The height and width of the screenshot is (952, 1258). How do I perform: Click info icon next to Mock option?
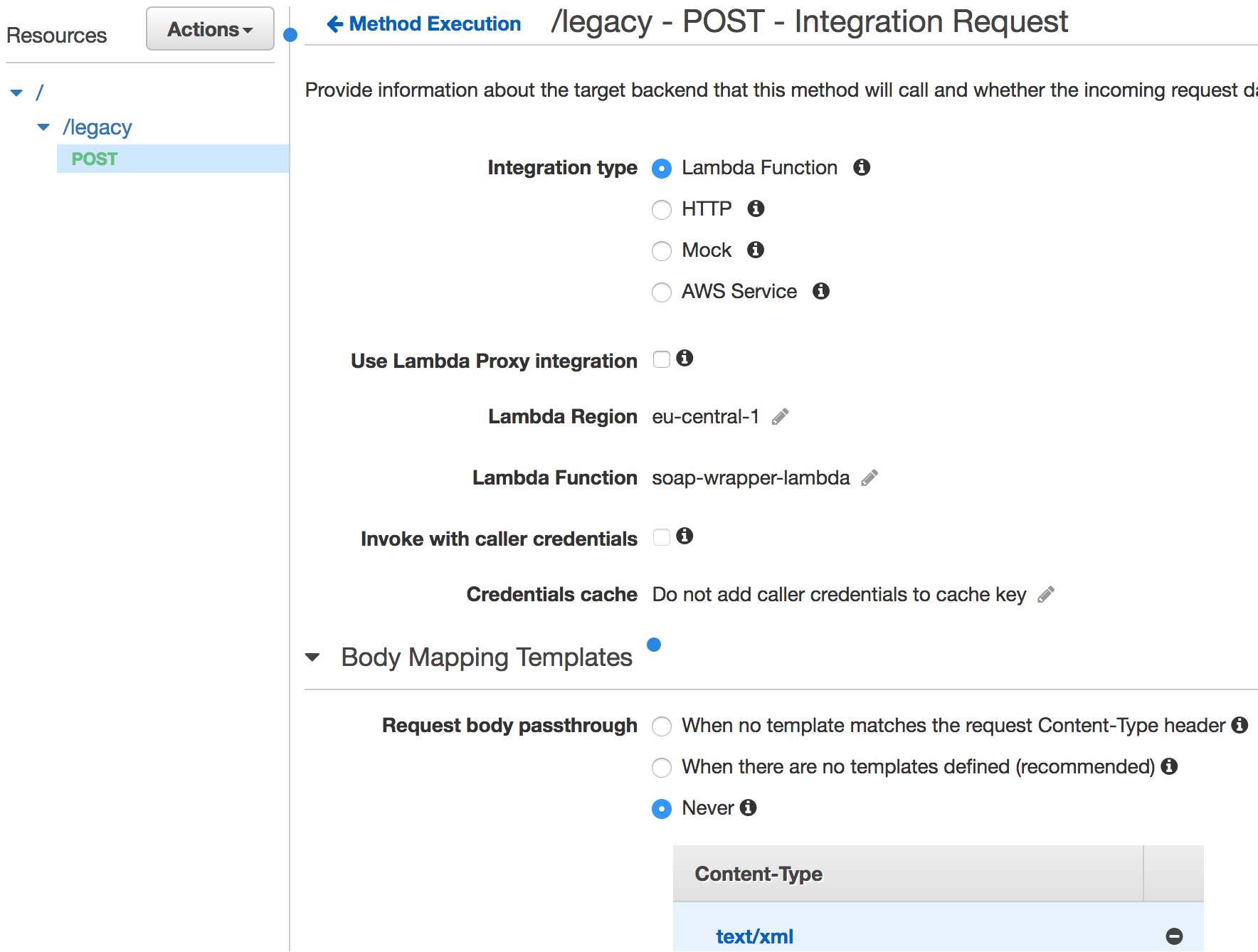coord(755,250)
